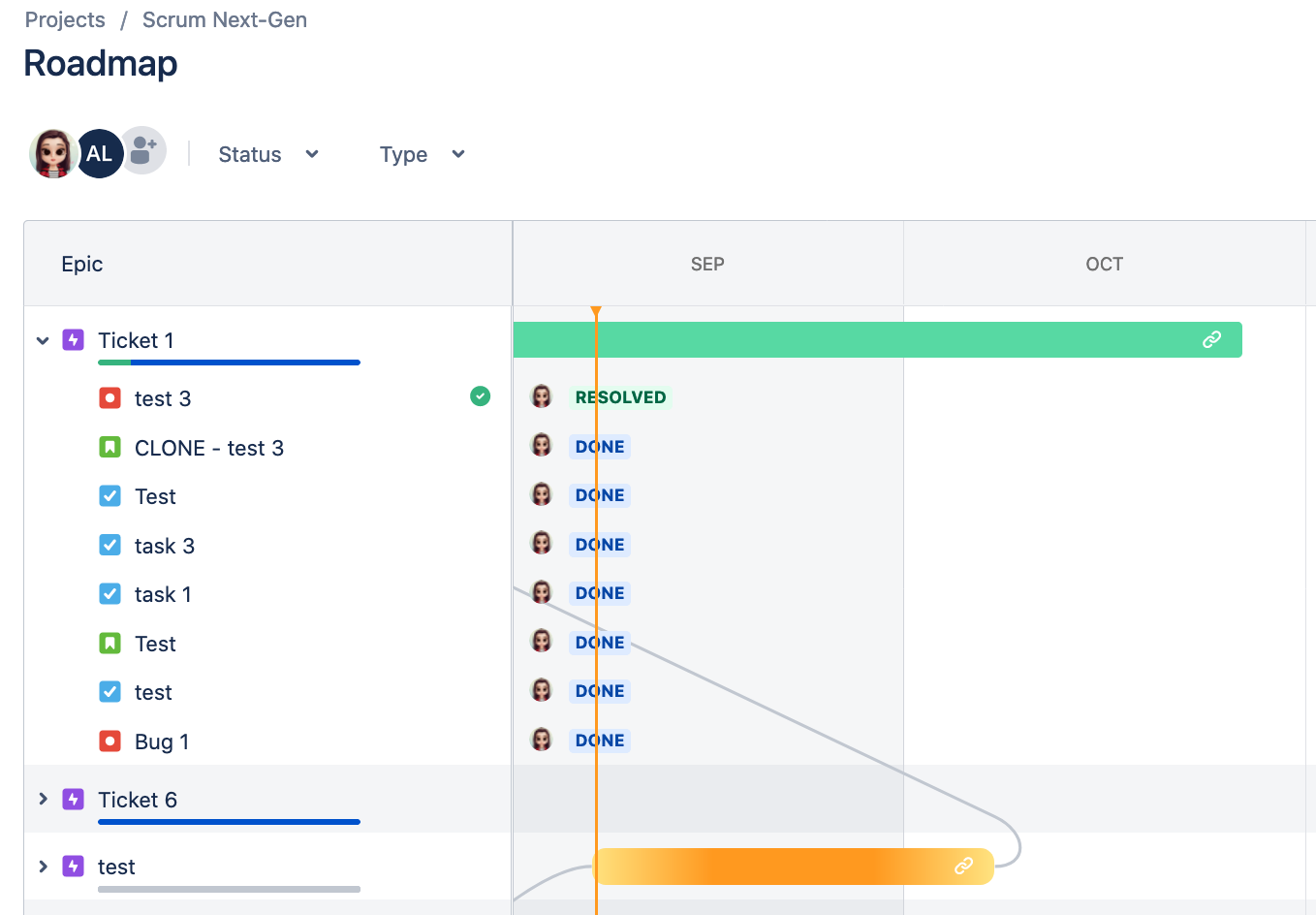Click the link icon on the Ticket 1 bar
The image size is (1316, 915).
1211,339
